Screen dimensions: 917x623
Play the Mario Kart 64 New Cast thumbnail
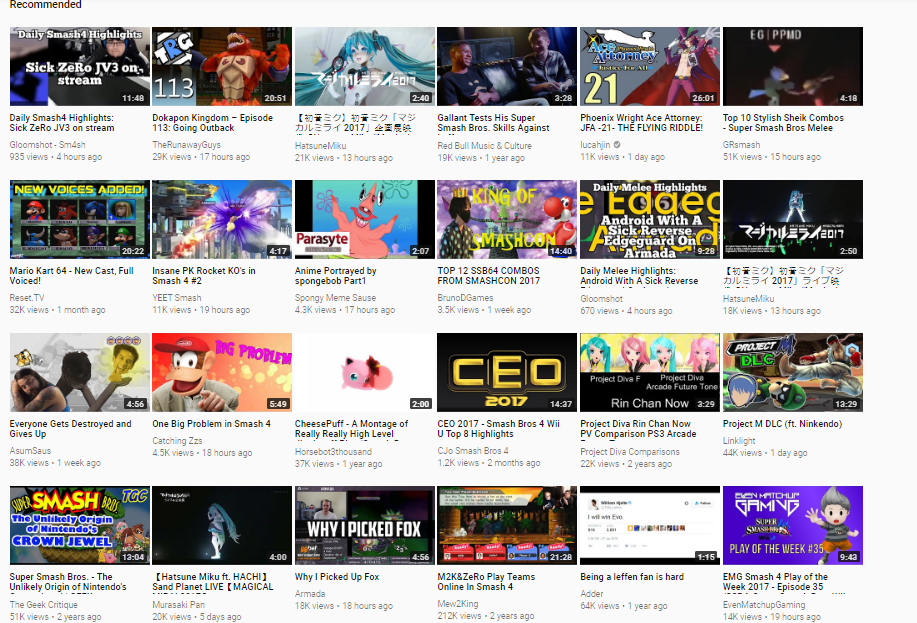pos(80,219)
